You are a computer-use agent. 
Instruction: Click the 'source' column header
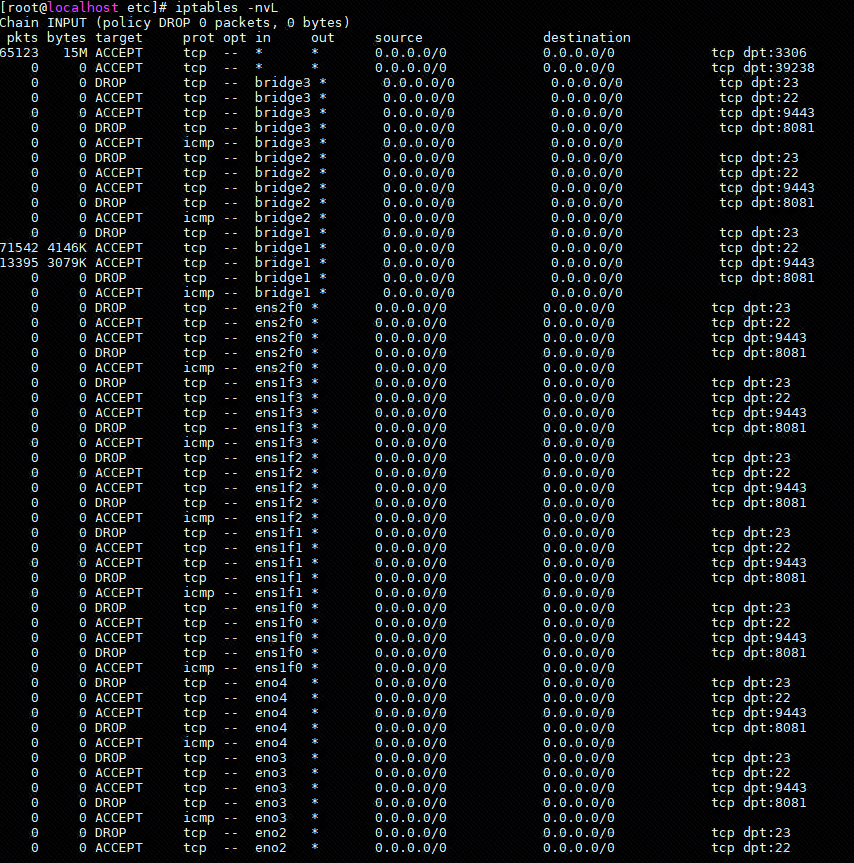(x=398, y=37)
